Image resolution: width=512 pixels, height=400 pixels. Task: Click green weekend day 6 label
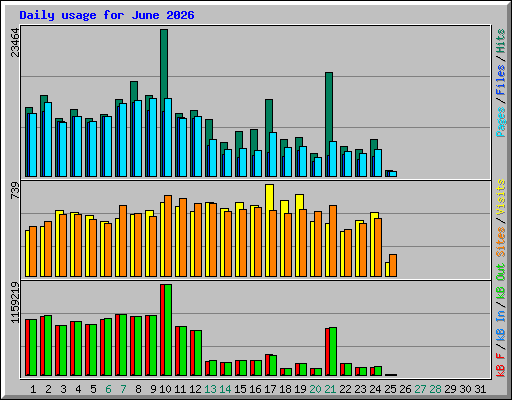[108, 389]
